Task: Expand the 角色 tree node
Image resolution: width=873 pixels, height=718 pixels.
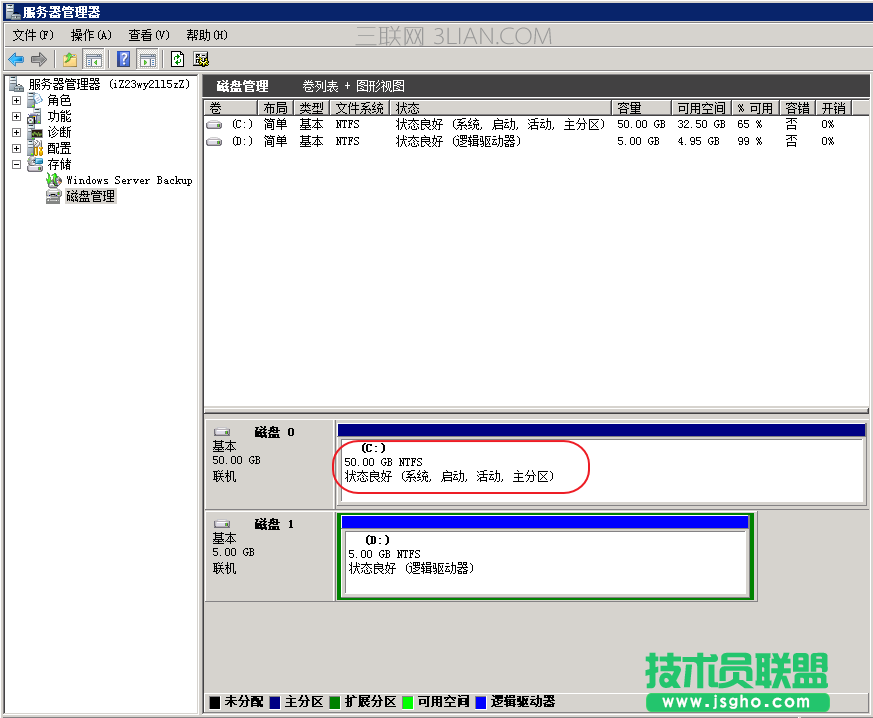Action: 16,100
